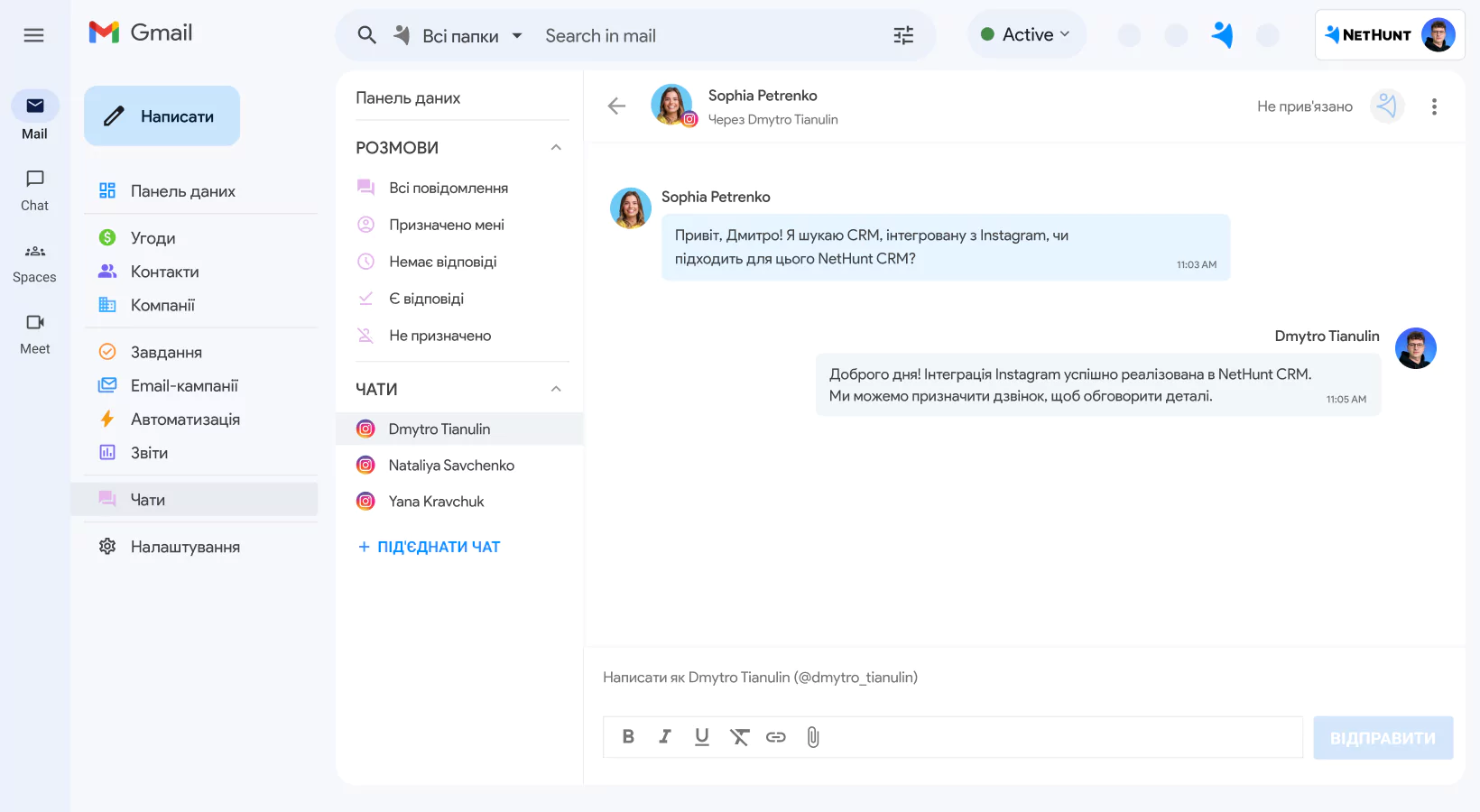Viewport: 1480px width, 812px height.
Task: Open Автоматизація section
Action: pos(170,420)
